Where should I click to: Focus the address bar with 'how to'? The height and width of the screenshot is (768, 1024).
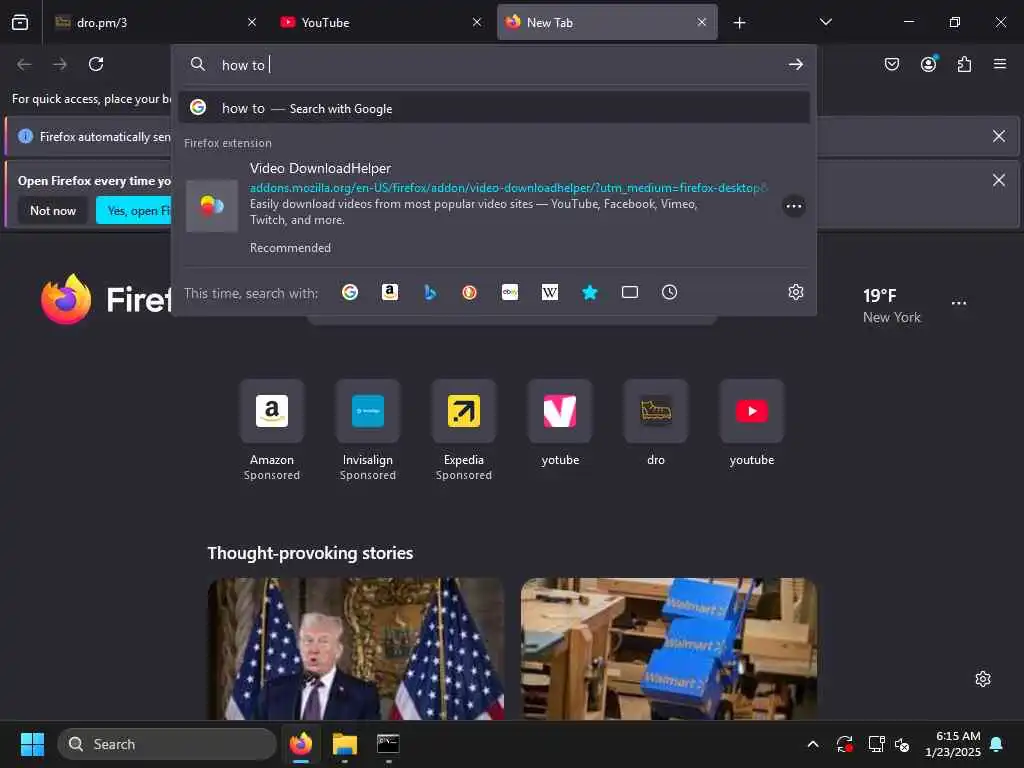click(496, 65)
